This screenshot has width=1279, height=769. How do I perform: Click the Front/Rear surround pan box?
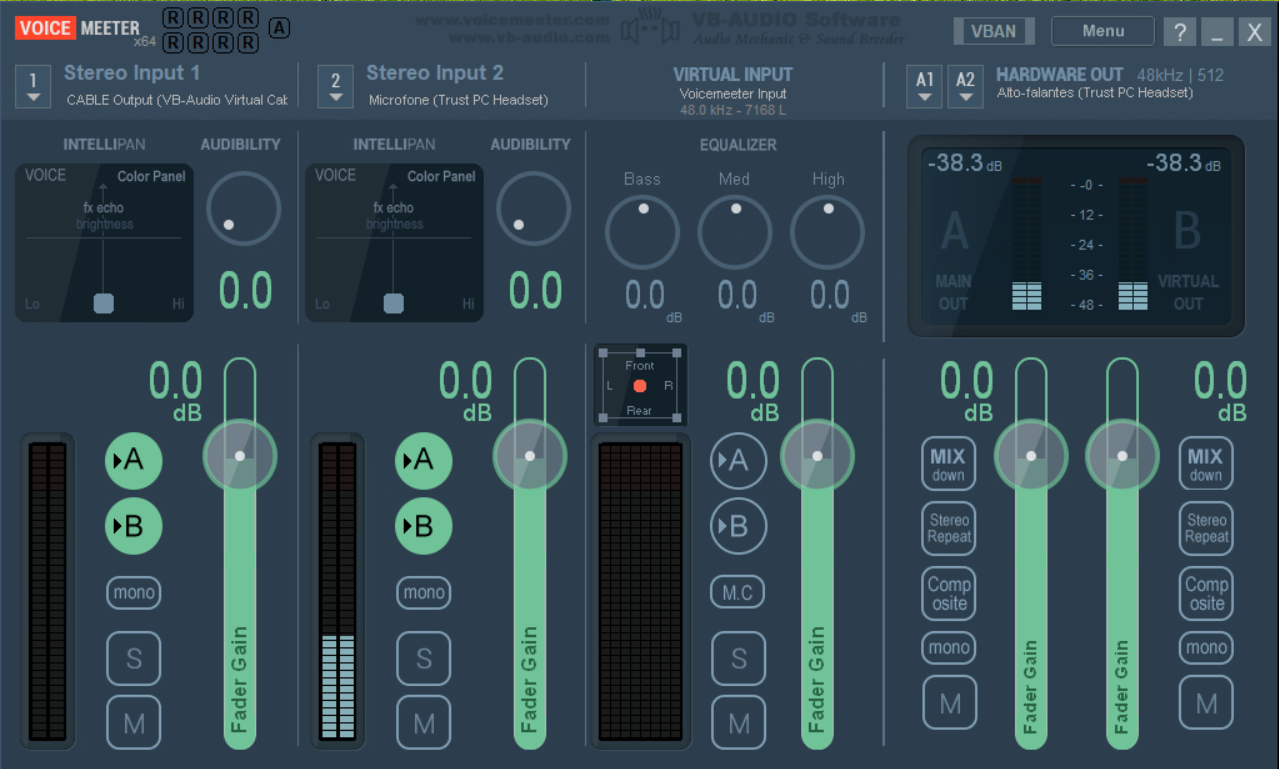point(640,386)
